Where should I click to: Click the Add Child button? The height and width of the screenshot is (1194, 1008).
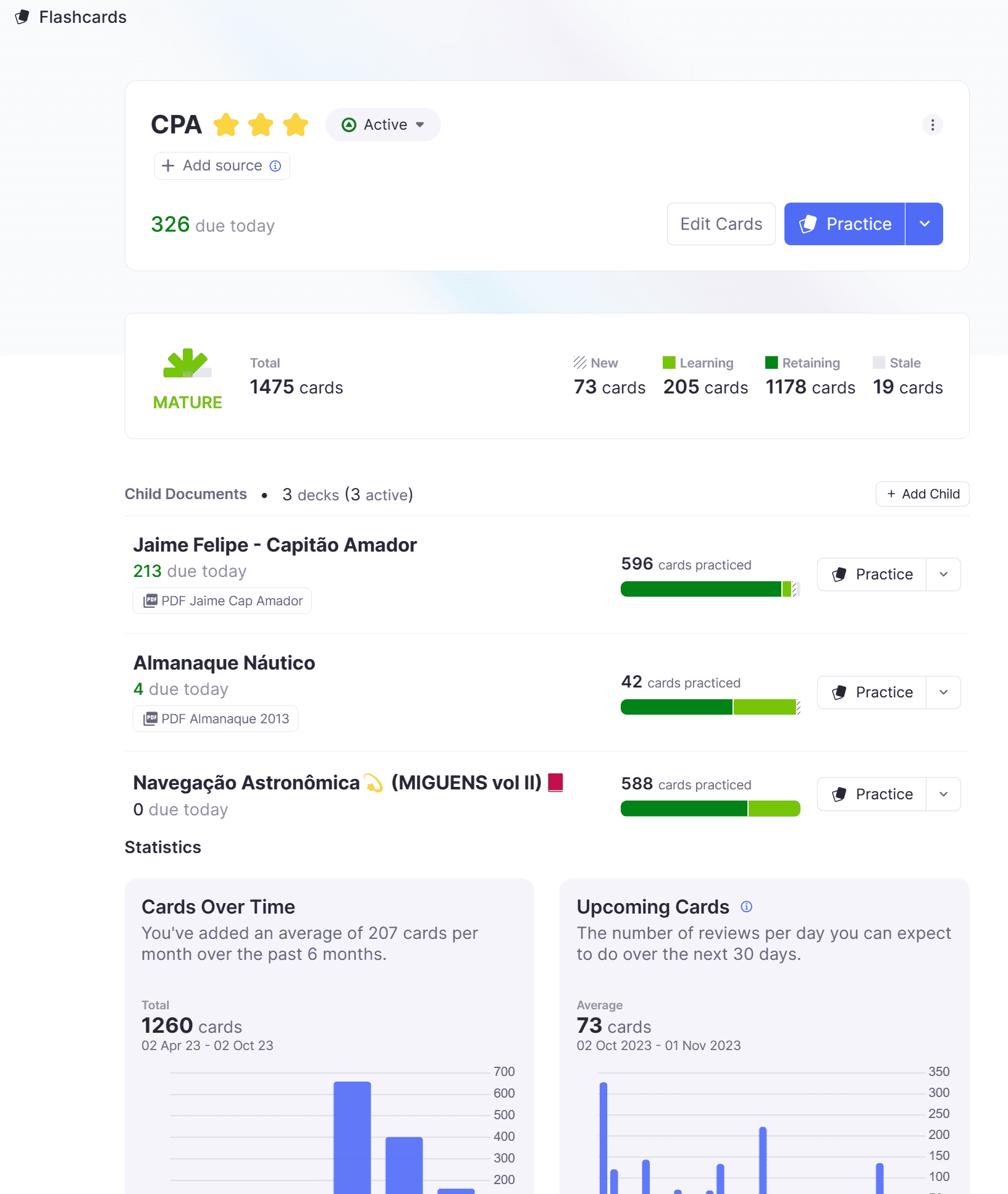pyautogui.click(x=922, y=494)
